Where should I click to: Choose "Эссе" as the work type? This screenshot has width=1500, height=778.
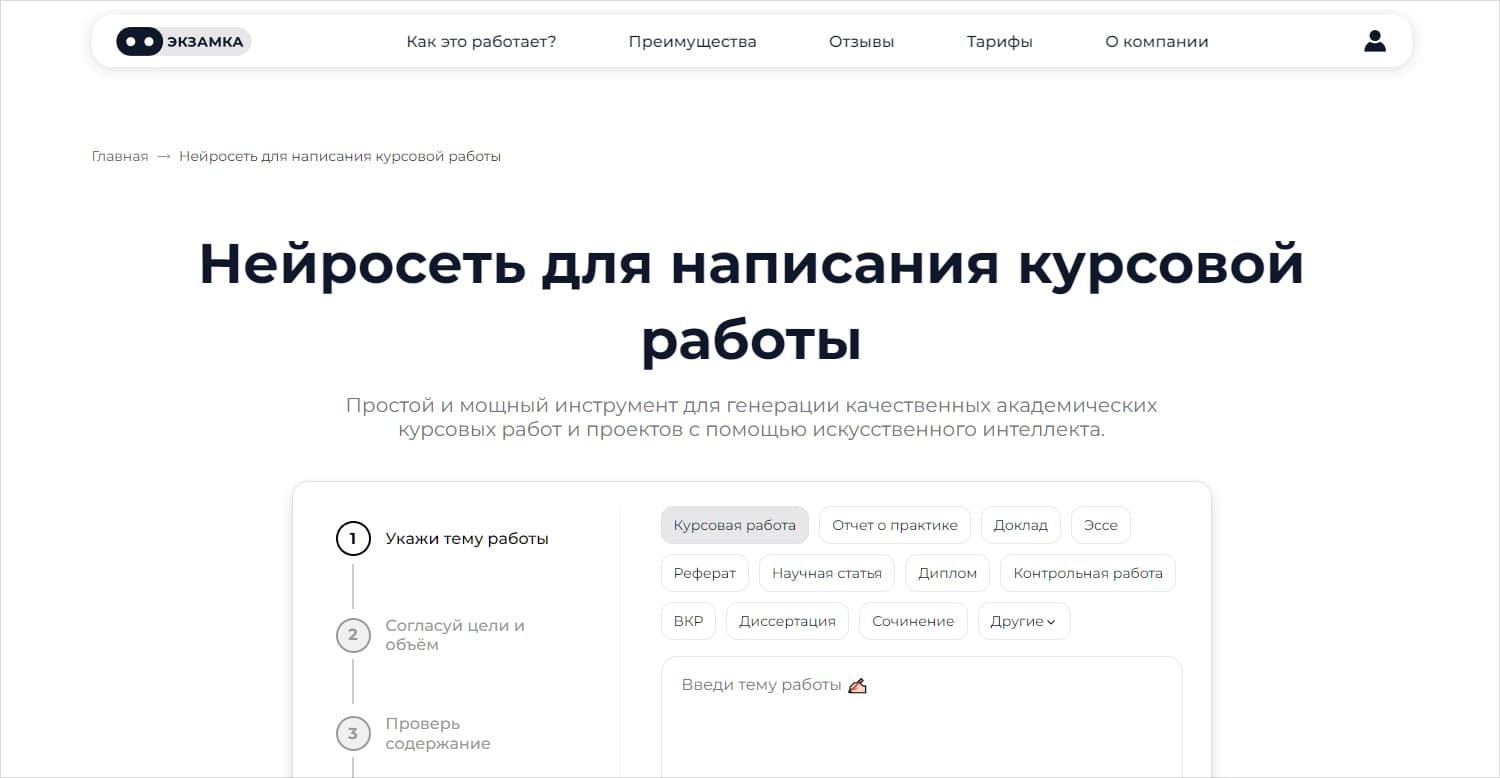1100,524
